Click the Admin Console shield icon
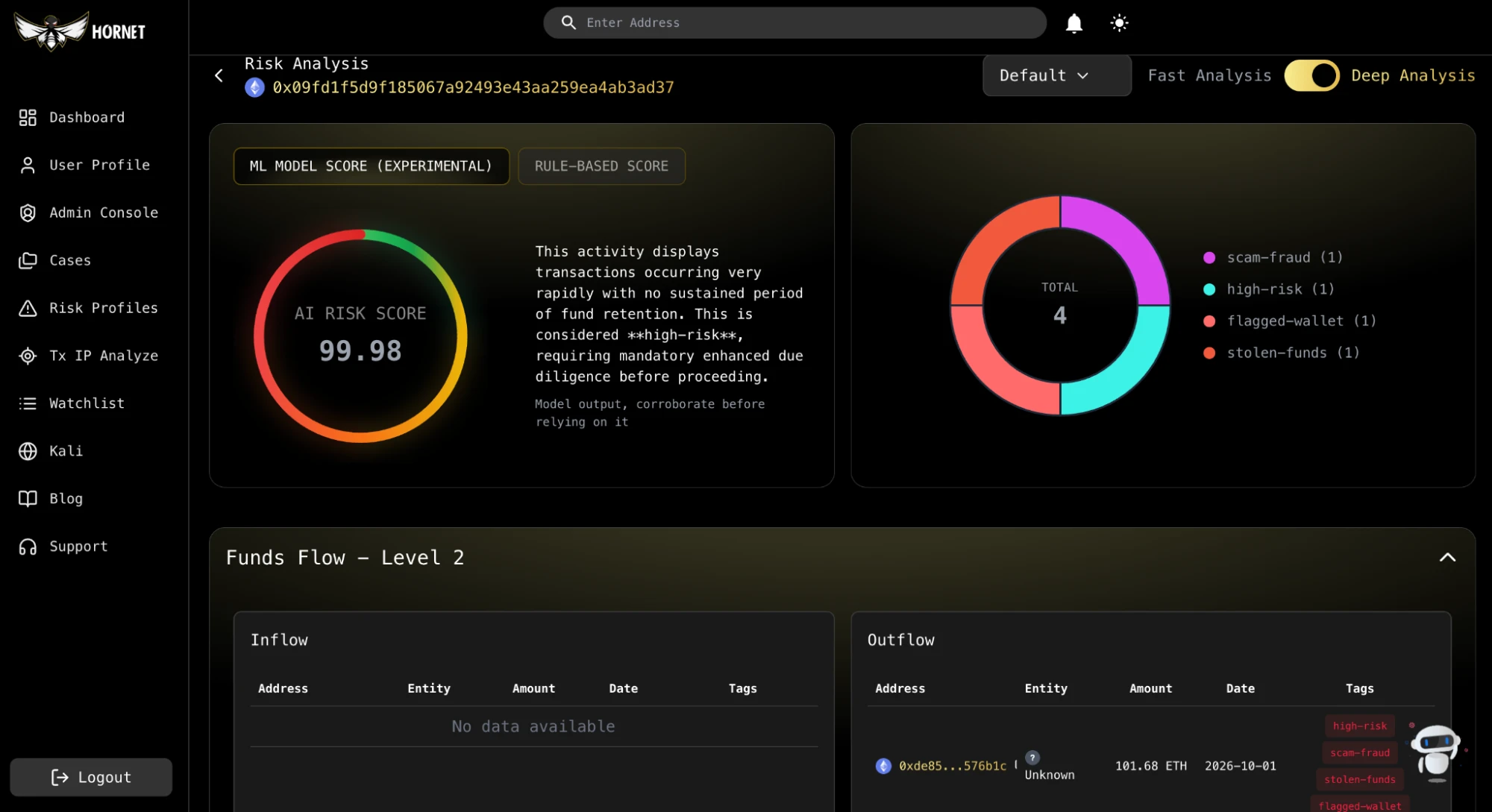Image resolution: width=1492 pixels, height=812 pixels. [28, 213]
